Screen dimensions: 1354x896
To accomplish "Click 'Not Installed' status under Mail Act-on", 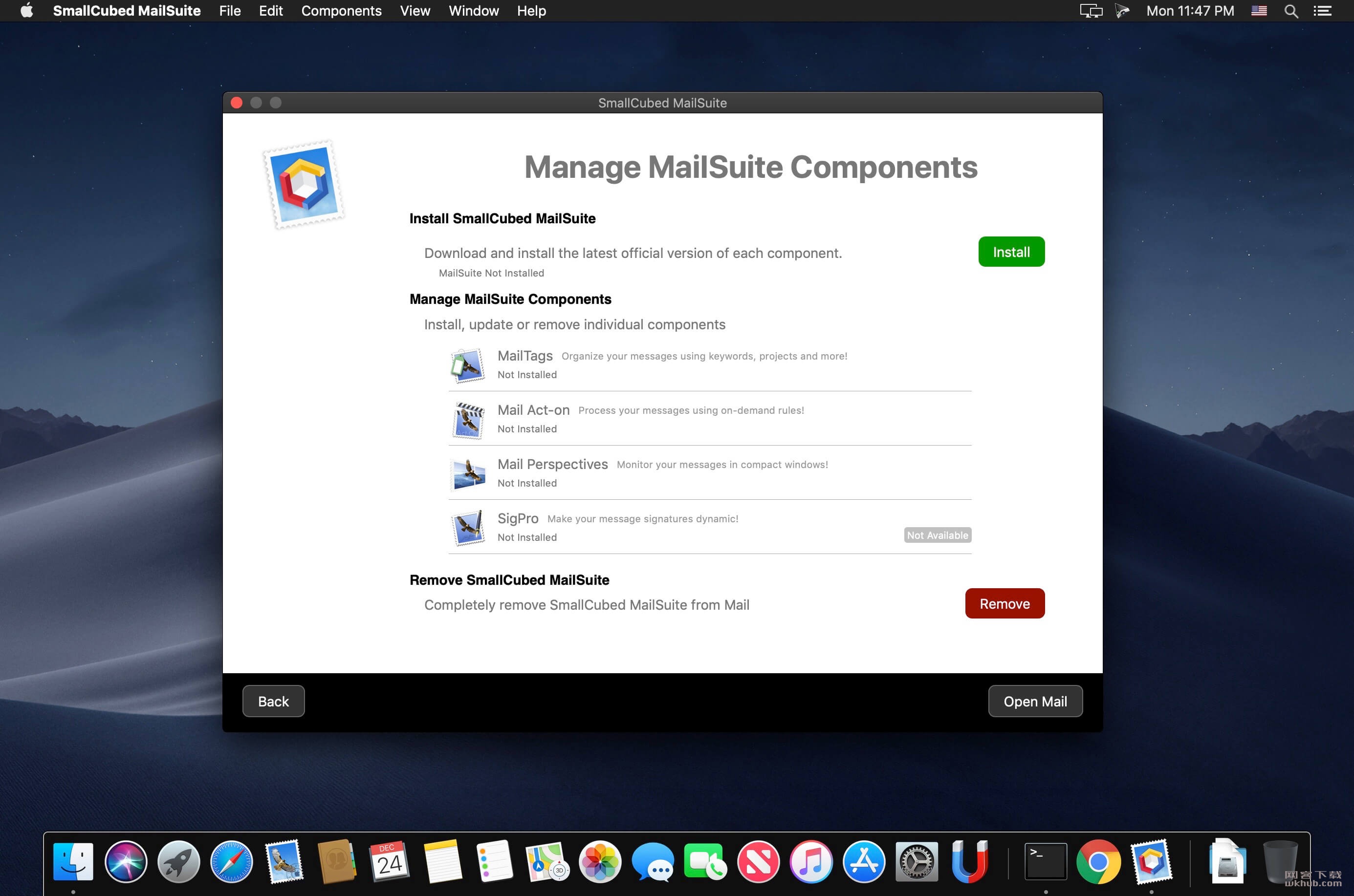I will (x=526, y=429).
